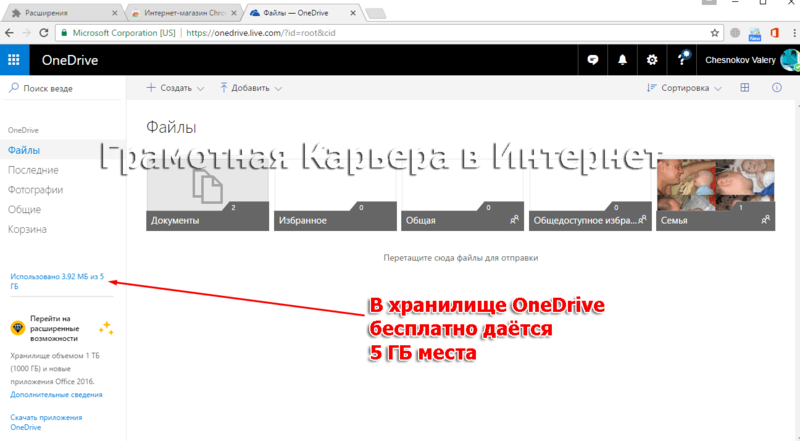Open the details info pane icon
The image size is (800, 441).
pos(777,88)
